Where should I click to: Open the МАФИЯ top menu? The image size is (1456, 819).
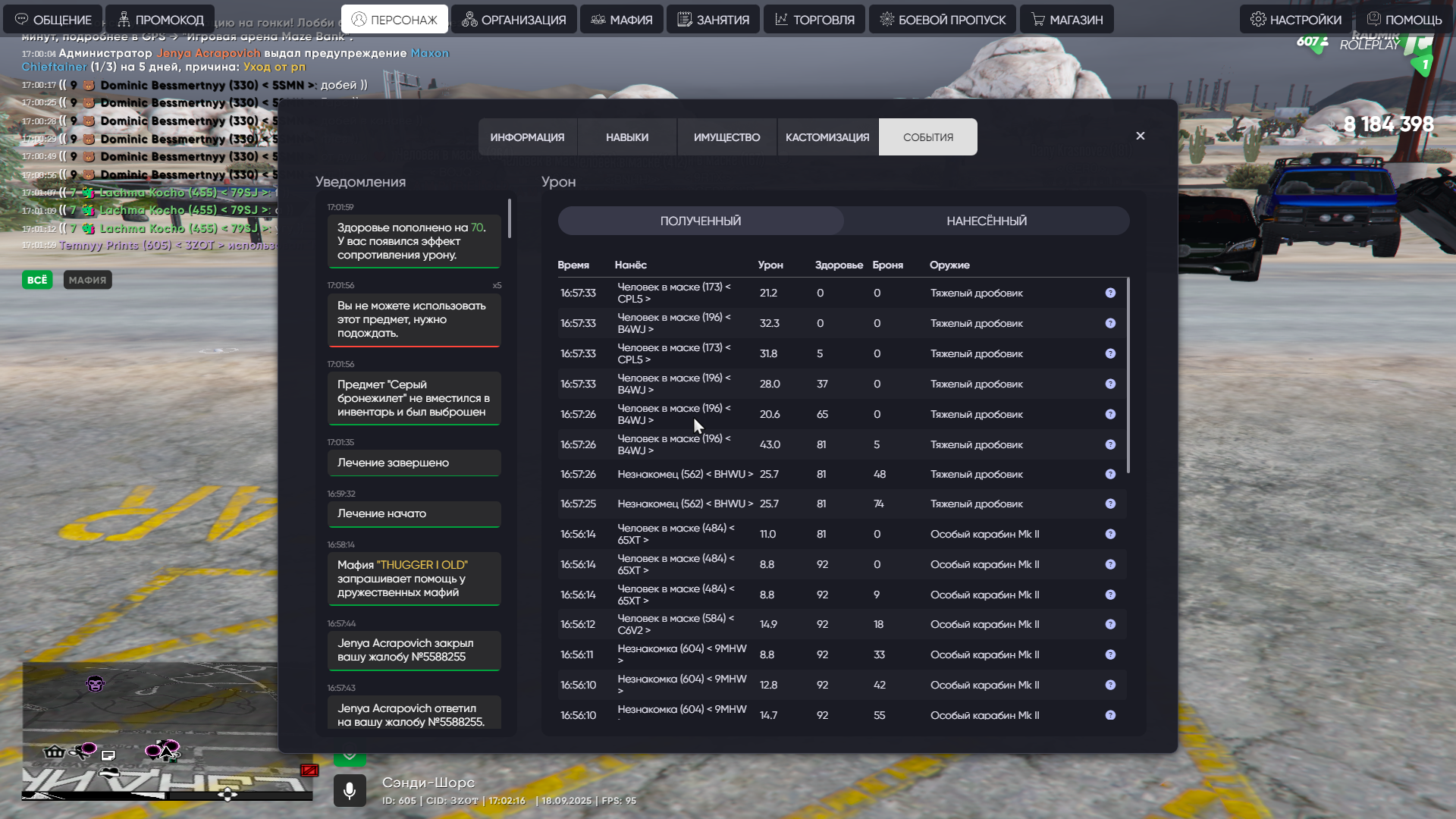point(621,20)
